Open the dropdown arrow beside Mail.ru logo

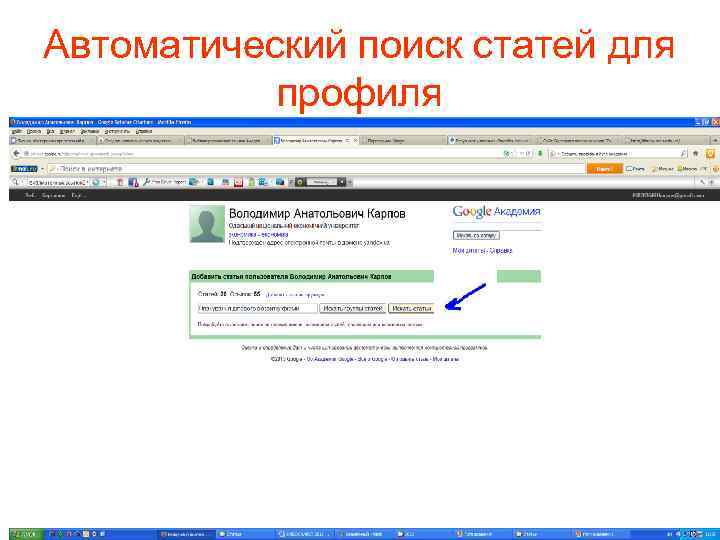(x=42, y=169)
